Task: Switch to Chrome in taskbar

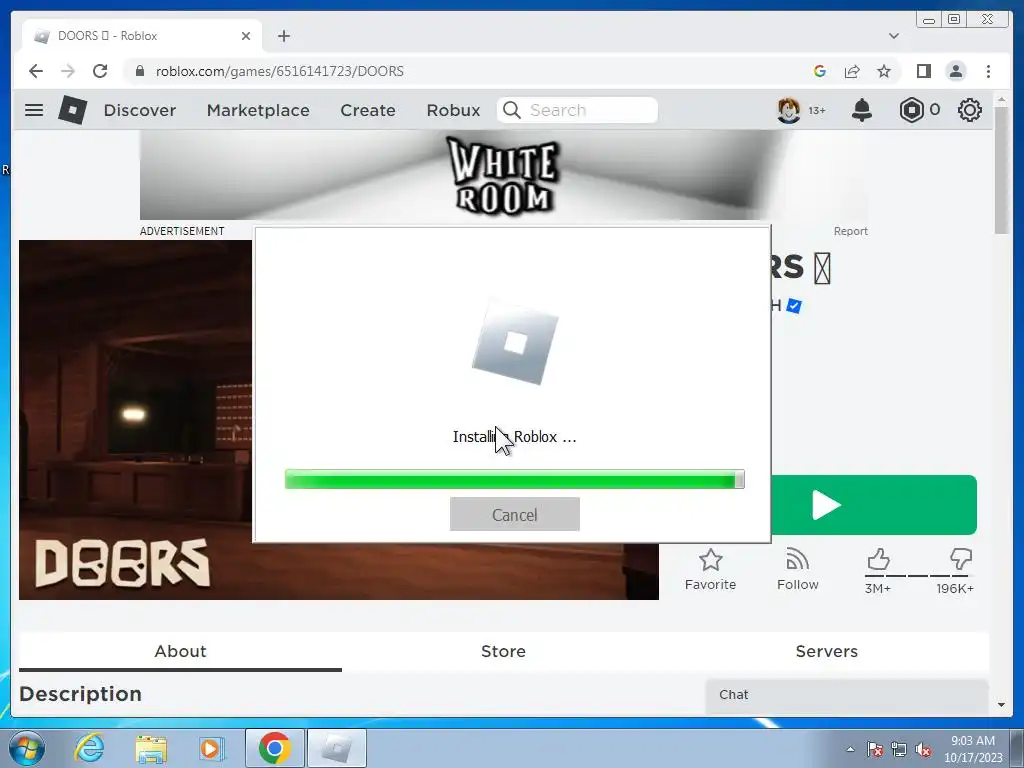Action: pyautogui.click(x=274, y=748)
